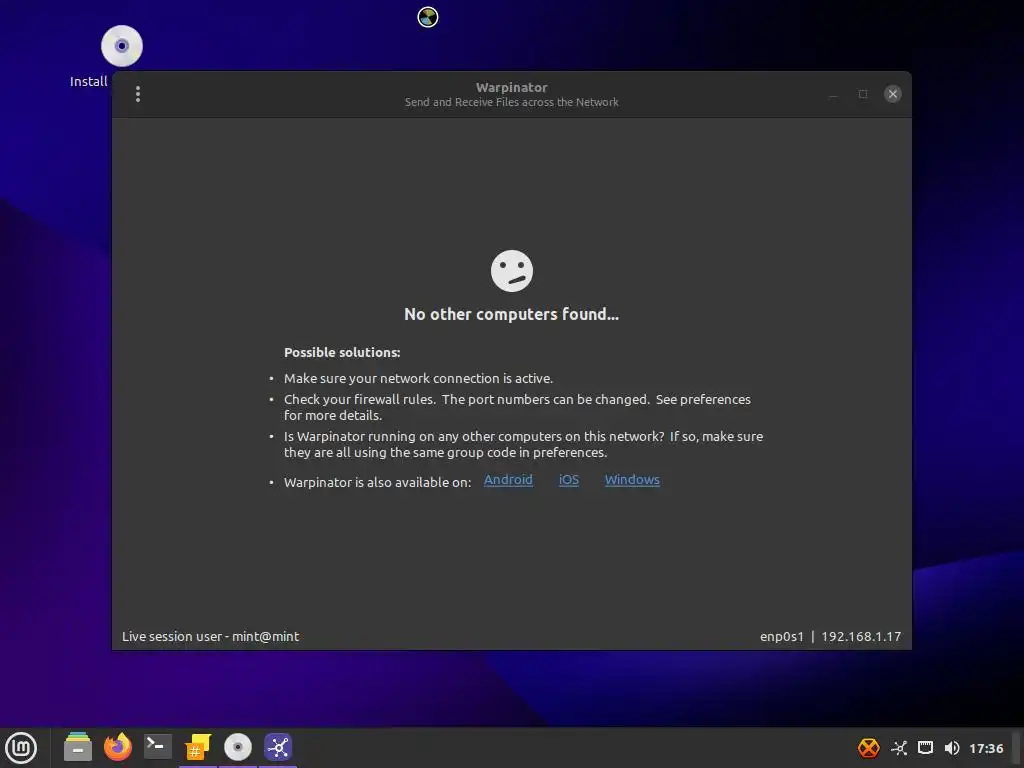Click the 'enp0s1 | 192.168.1.17' status text
Viewport: 1024px width, 768px height.
tap(831, 636)
